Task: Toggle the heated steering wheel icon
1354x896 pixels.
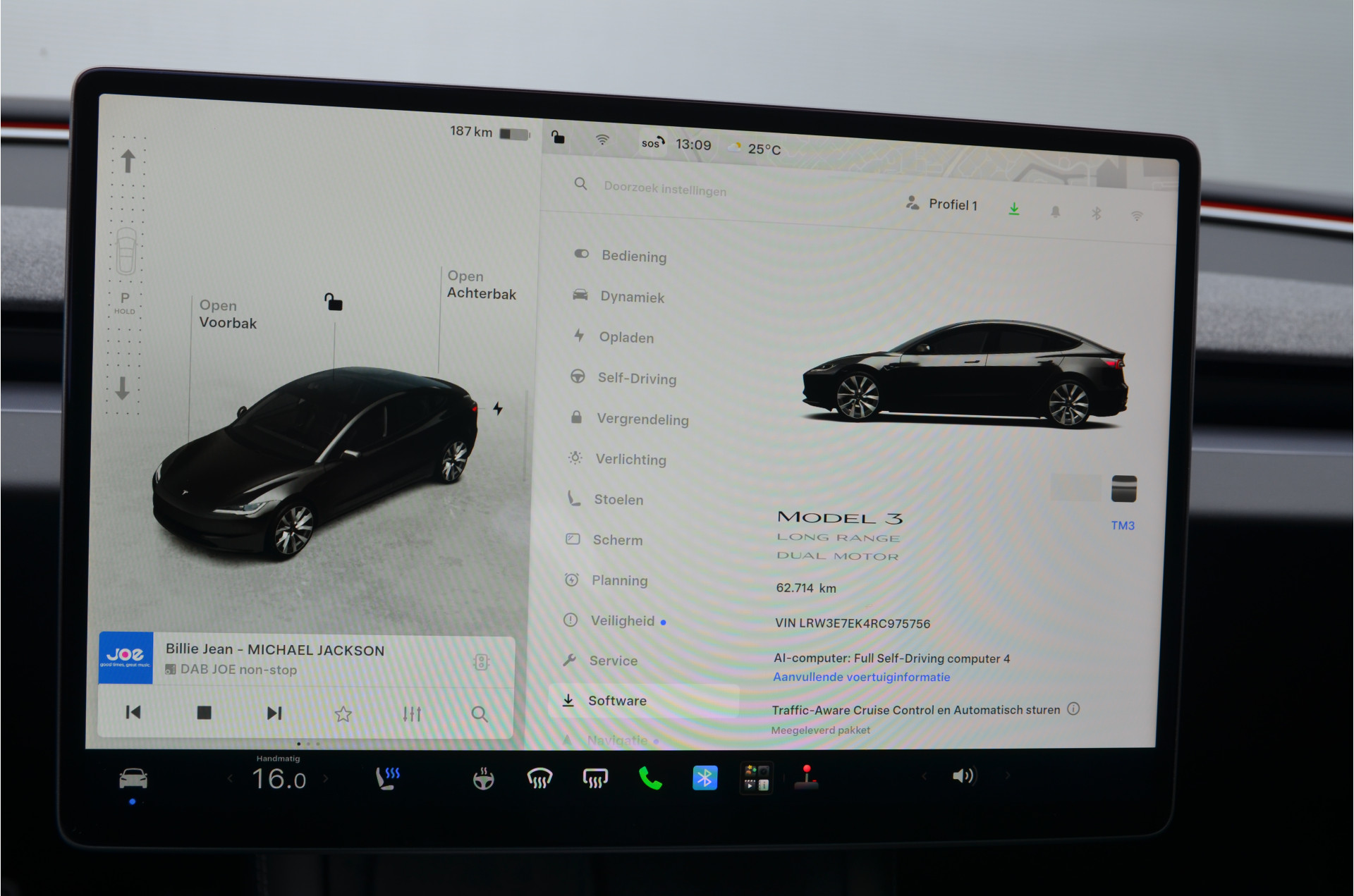Action: [483, 778]
